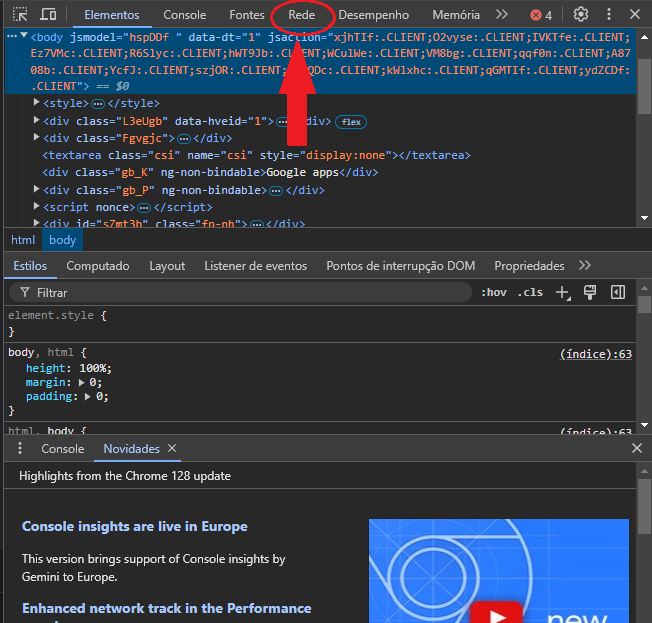652x623 pixels.
Task: Expand the div class gb_P node
Action: (x=36, y=189)
